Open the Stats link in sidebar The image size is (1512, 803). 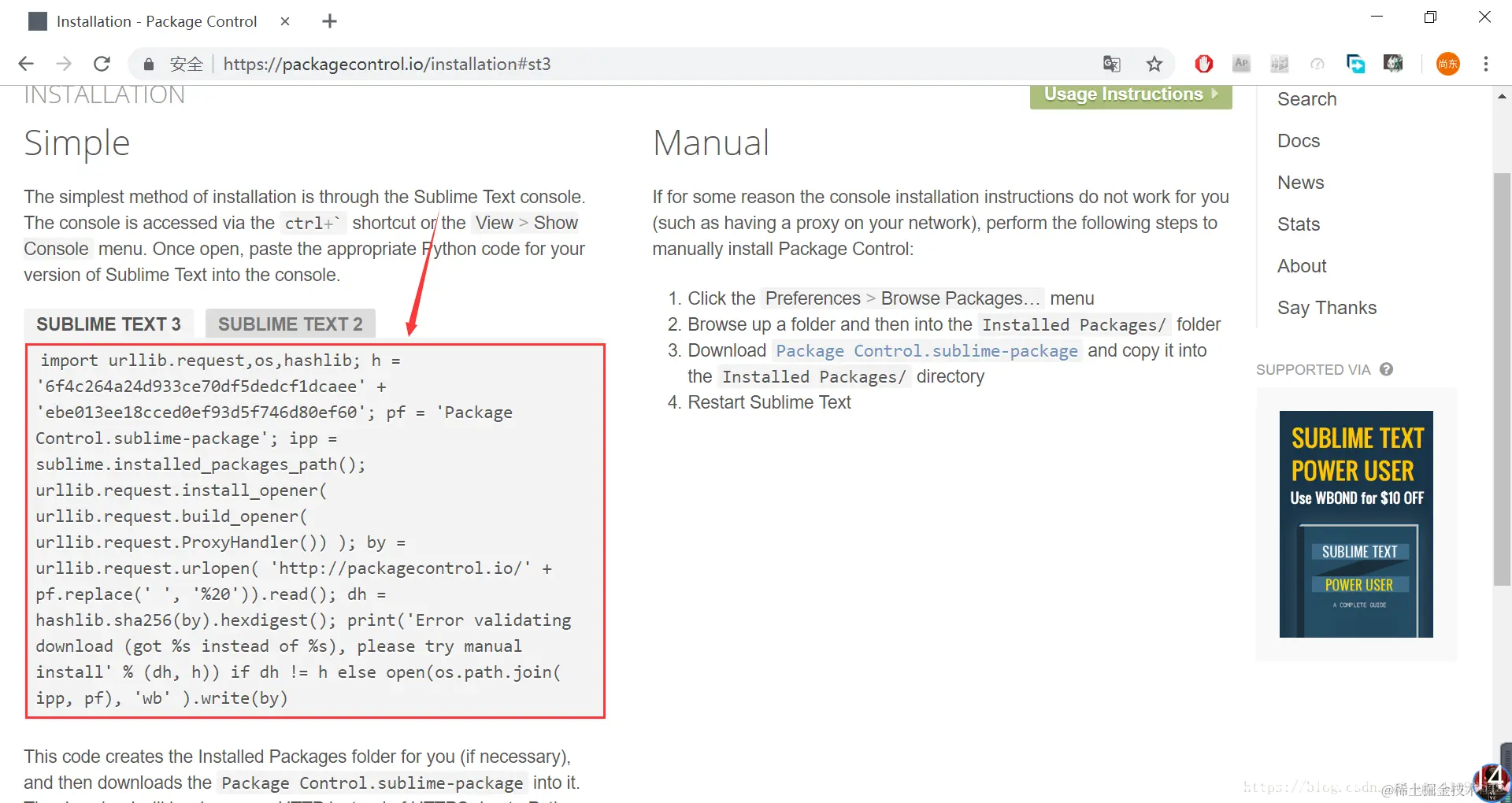[1299, 224]
